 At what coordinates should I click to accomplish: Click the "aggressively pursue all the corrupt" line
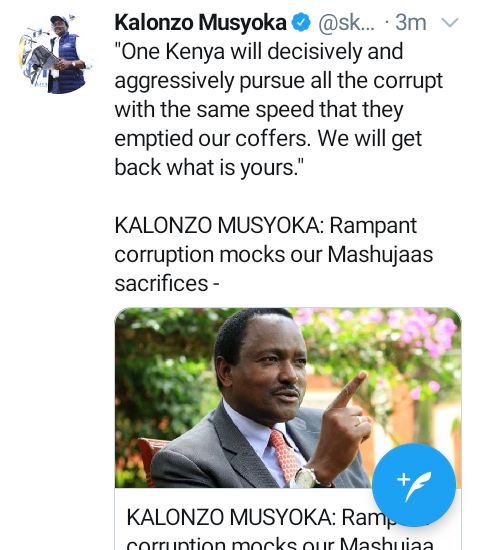pos(279,81)
